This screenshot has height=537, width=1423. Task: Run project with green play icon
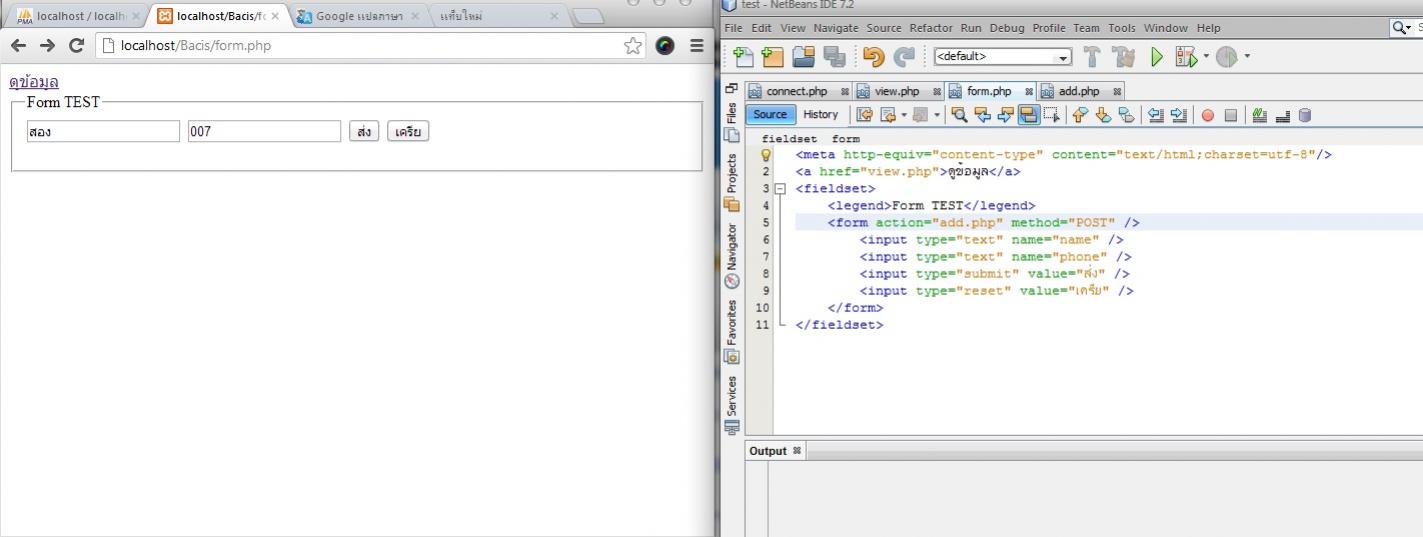click(1157, 57)
